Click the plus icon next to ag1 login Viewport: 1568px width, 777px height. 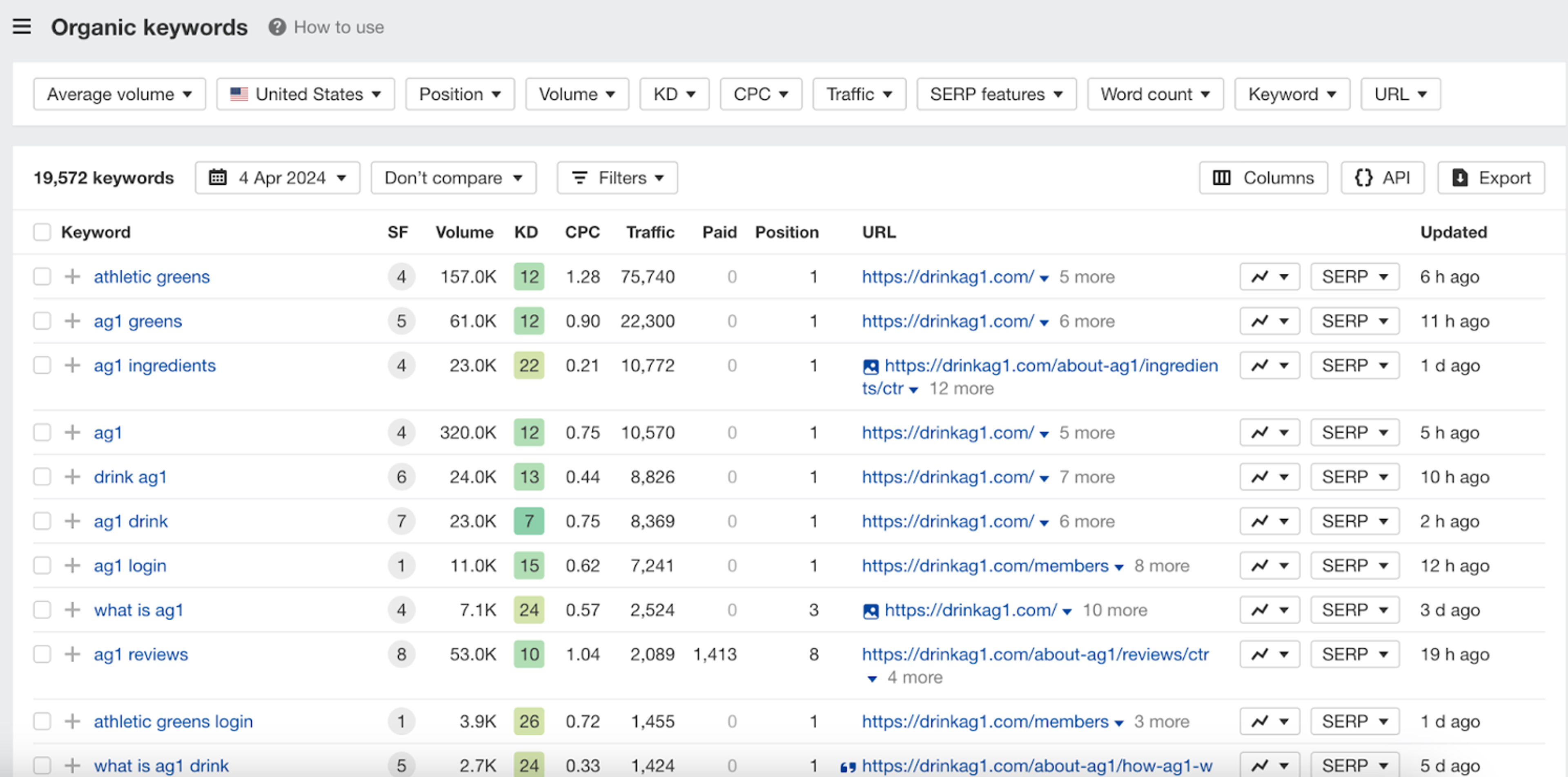tap(72, 566)
